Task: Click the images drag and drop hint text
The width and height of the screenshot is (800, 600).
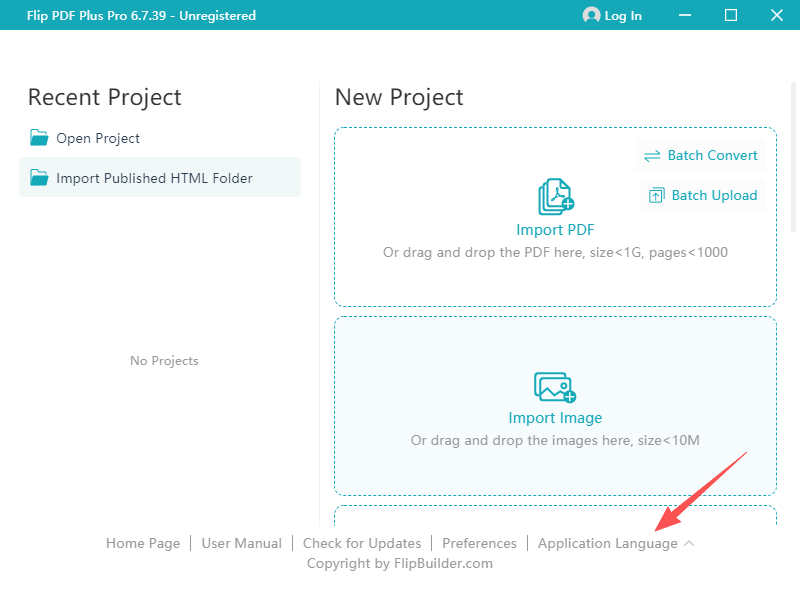Action: pyautogui.click(x=555, y=440)
